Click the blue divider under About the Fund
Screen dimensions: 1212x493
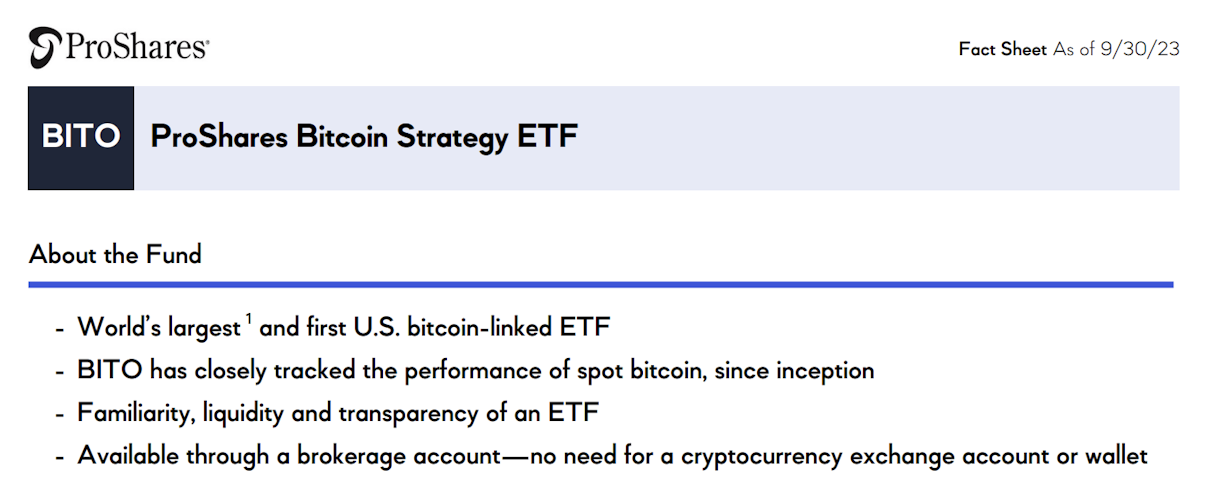[x=601, y=285]
